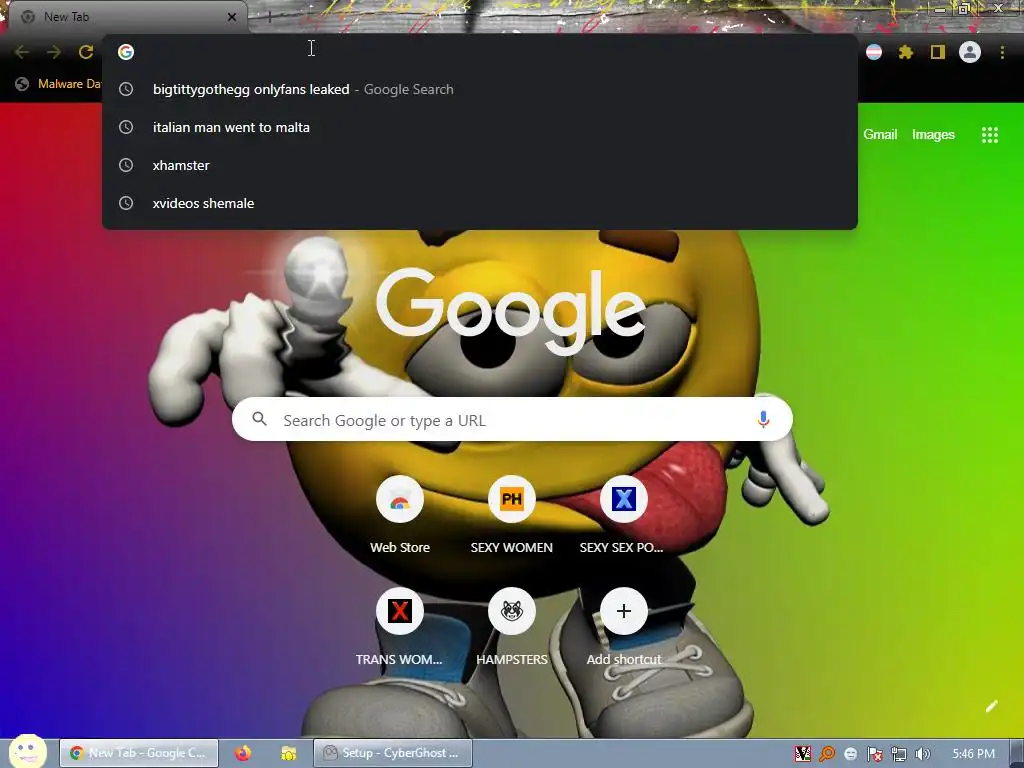Viewport: 1024px width, 768px height.
Task: Select the 'xhamster' history suggestion
Action: (480, 165)
